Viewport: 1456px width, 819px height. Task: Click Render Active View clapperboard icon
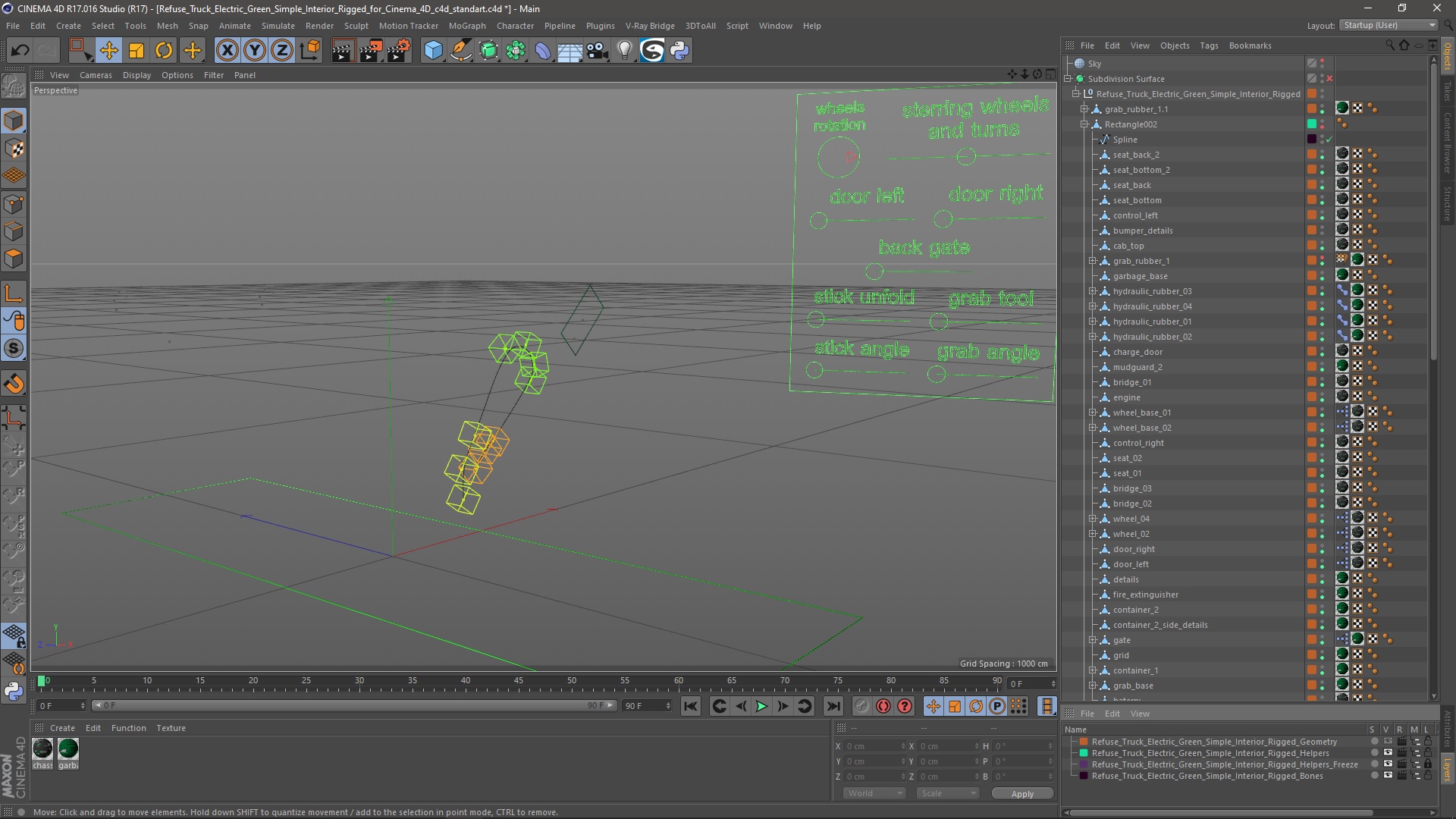coord(343,51)
